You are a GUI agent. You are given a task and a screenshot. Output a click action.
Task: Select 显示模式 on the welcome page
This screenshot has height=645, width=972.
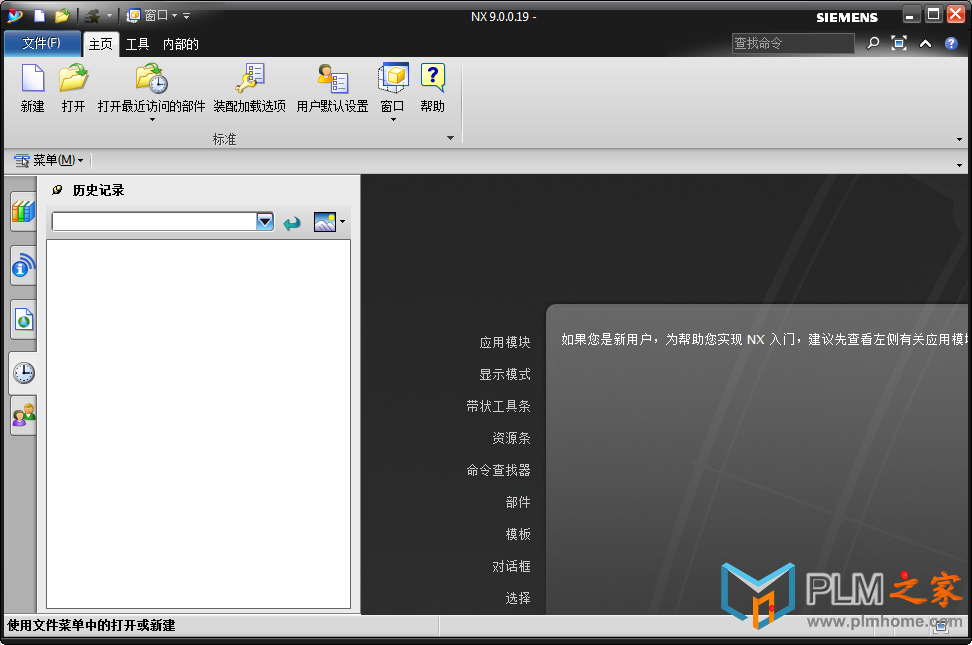(505, 375)
